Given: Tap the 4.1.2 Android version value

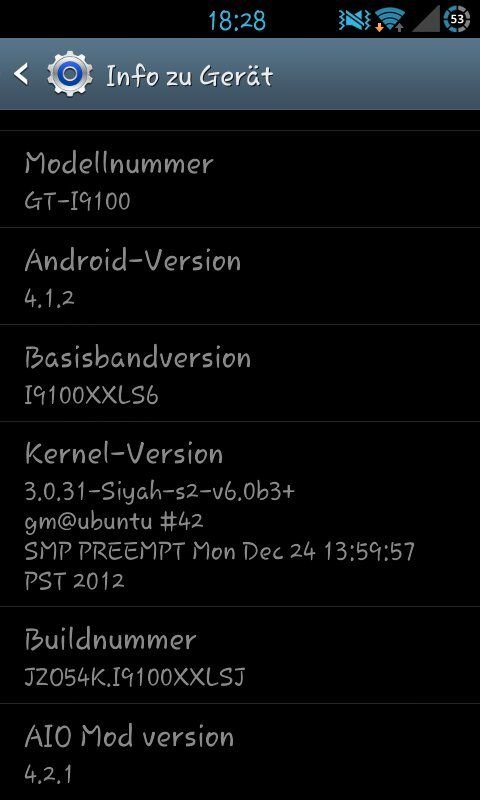Looking at the screenshot, I should (49, 298).
